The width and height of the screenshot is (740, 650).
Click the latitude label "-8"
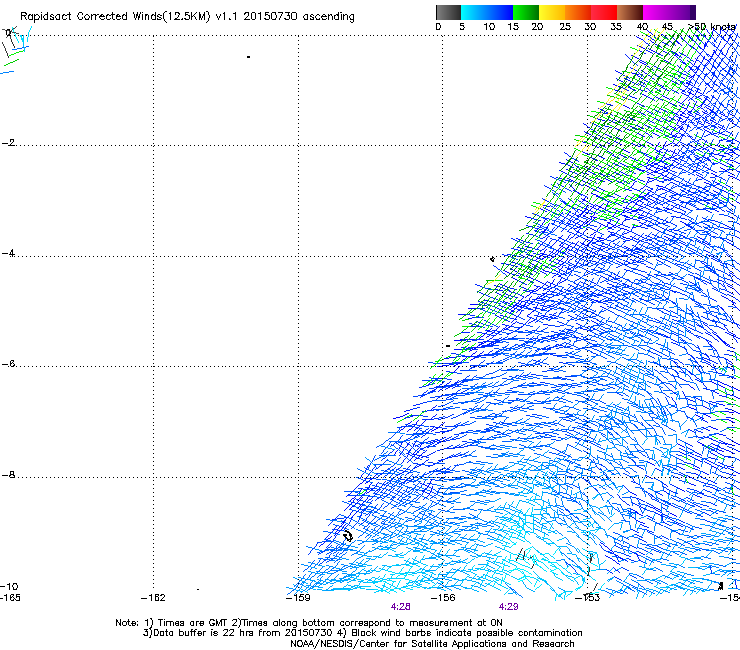8,475
